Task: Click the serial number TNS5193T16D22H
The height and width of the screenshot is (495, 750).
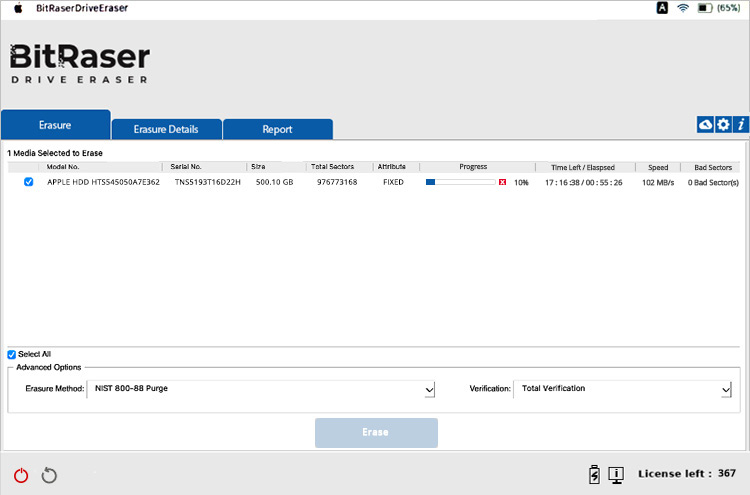Action: click(208, 182)
